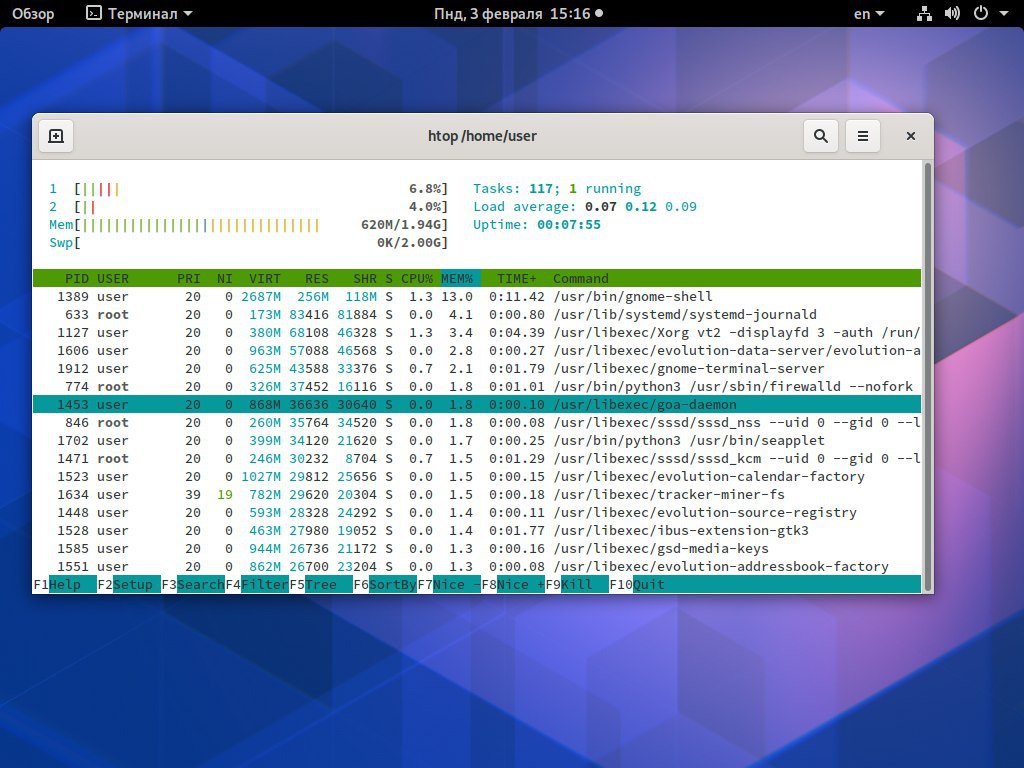The image size is (1024, 768).
Task: Sort by the Command column header
Action: click(581, 278)
